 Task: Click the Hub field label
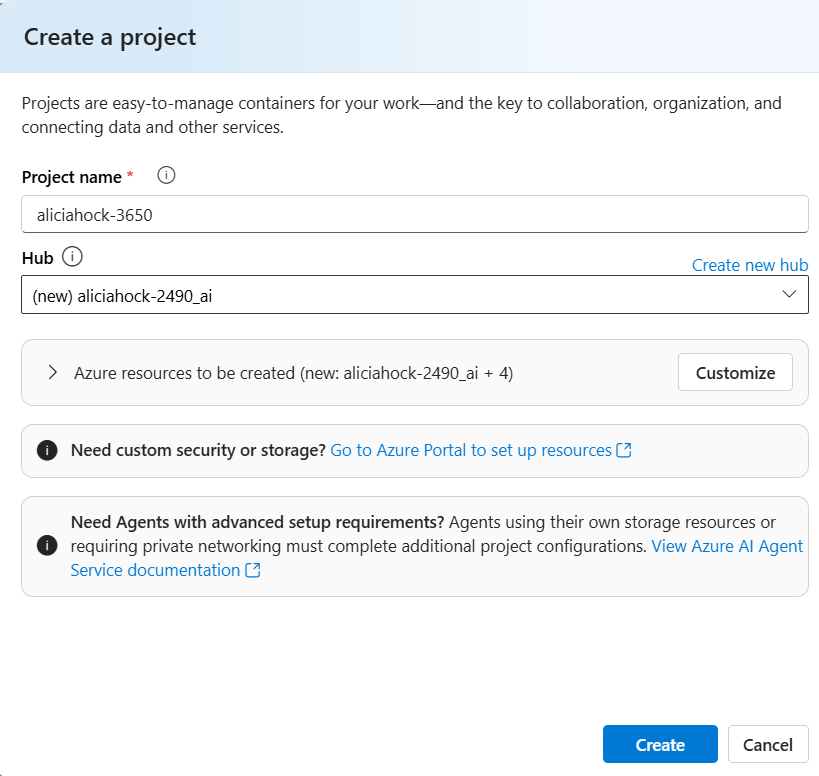[x=37, y=258]
